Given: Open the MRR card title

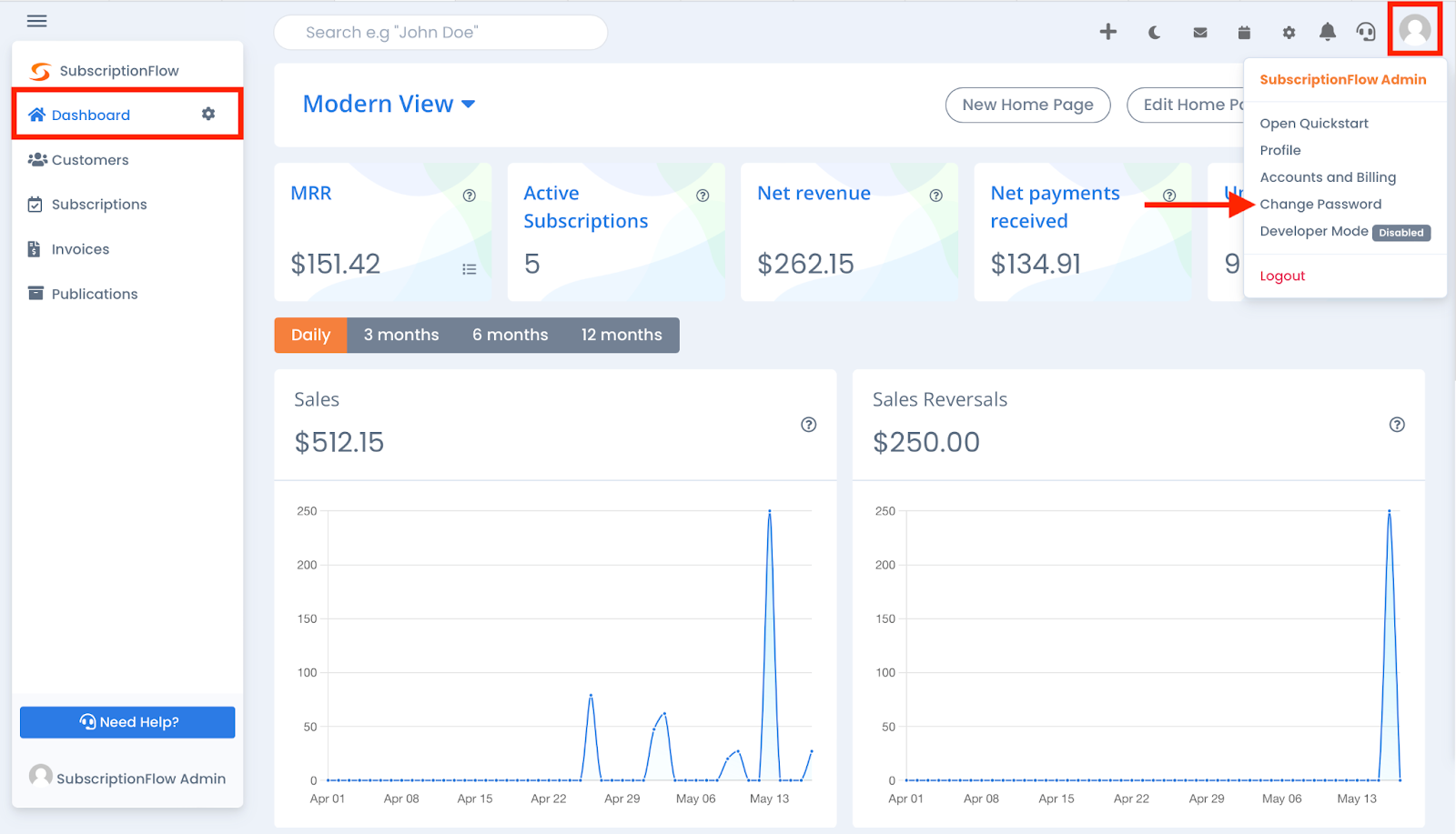Looking at the screenshot, I should [311, 193].
